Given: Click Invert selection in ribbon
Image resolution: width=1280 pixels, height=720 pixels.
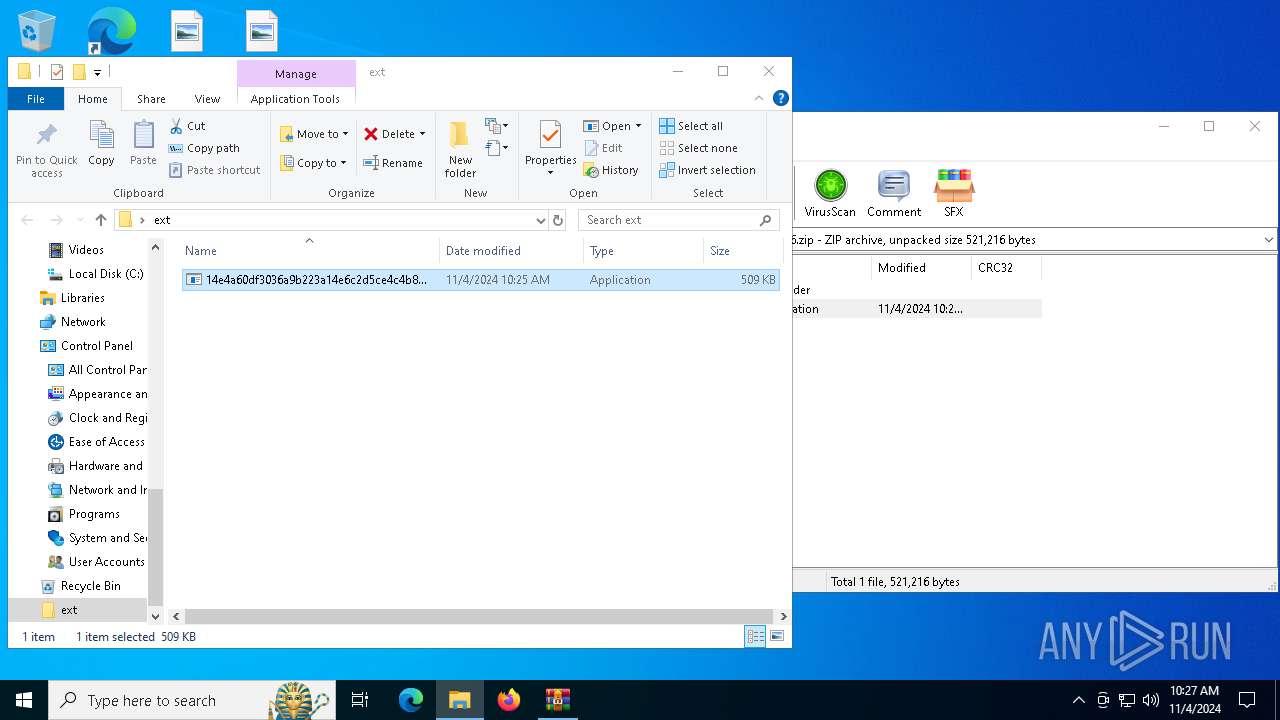Looking at the screenshot, I should (707, 170).
